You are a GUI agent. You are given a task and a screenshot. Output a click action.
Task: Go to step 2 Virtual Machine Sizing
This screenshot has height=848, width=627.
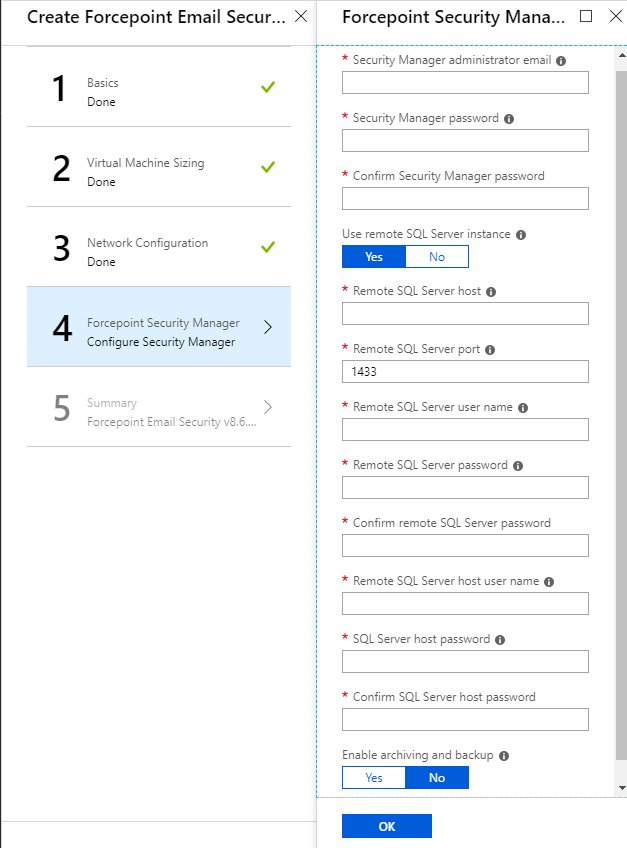(159, 167)
